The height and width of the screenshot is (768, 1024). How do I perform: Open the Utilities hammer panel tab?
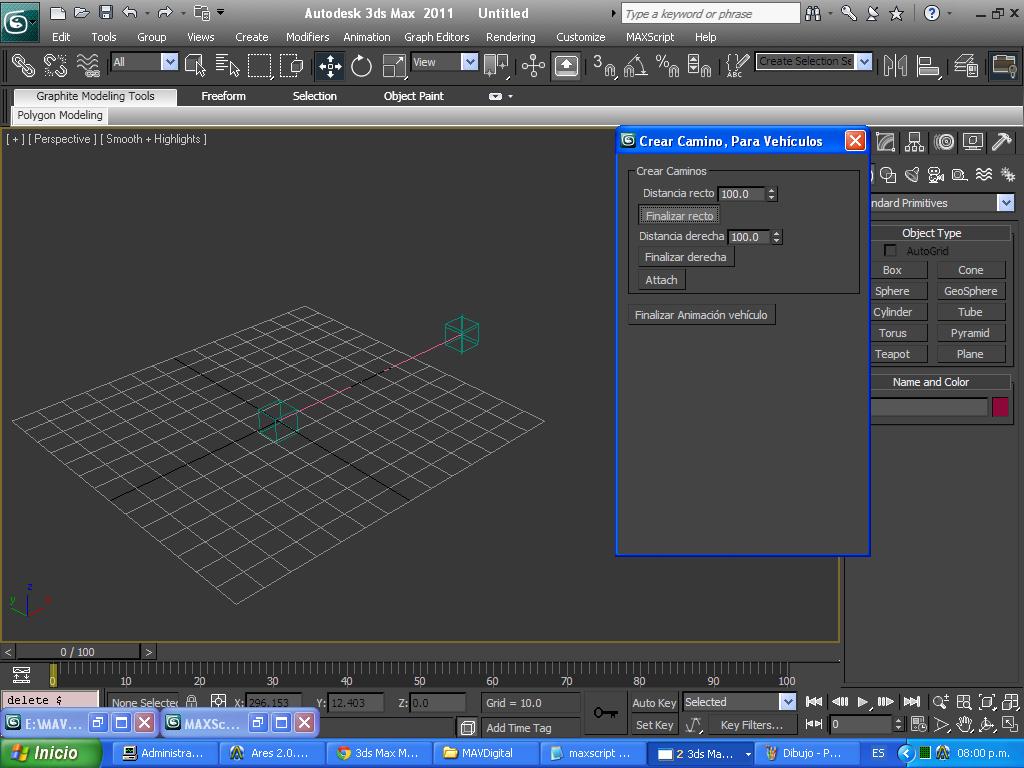[x=1001, y=142]
